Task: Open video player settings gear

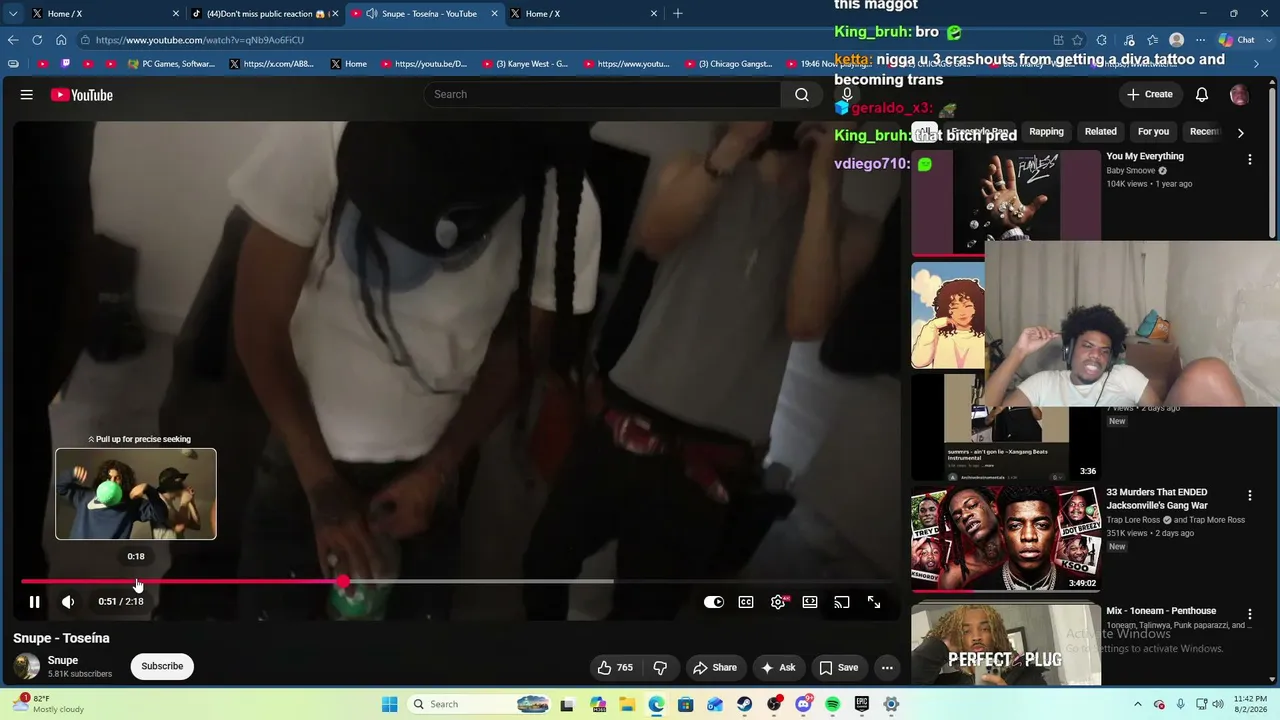Action: point(778,602)
